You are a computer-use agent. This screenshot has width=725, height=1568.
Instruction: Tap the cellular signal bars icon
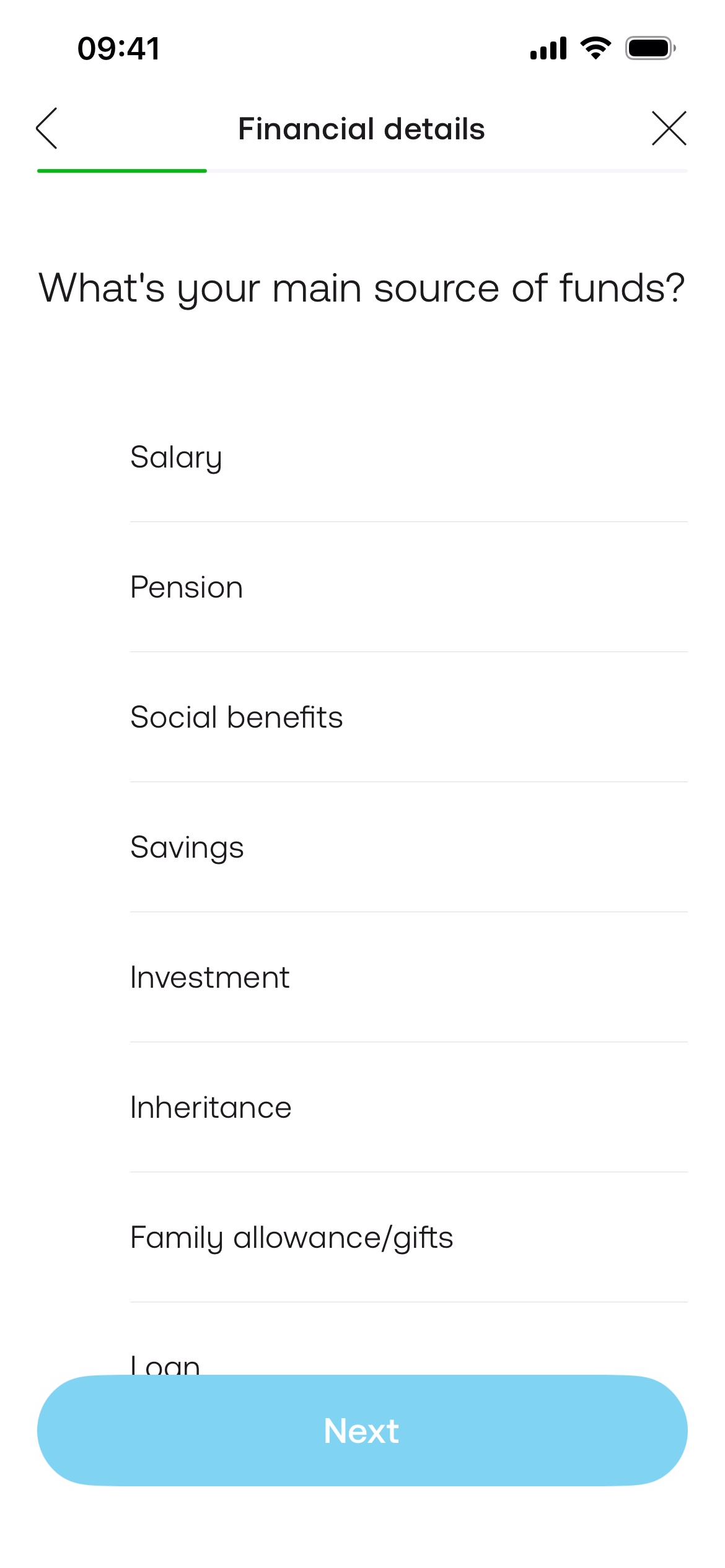(548, 48)
